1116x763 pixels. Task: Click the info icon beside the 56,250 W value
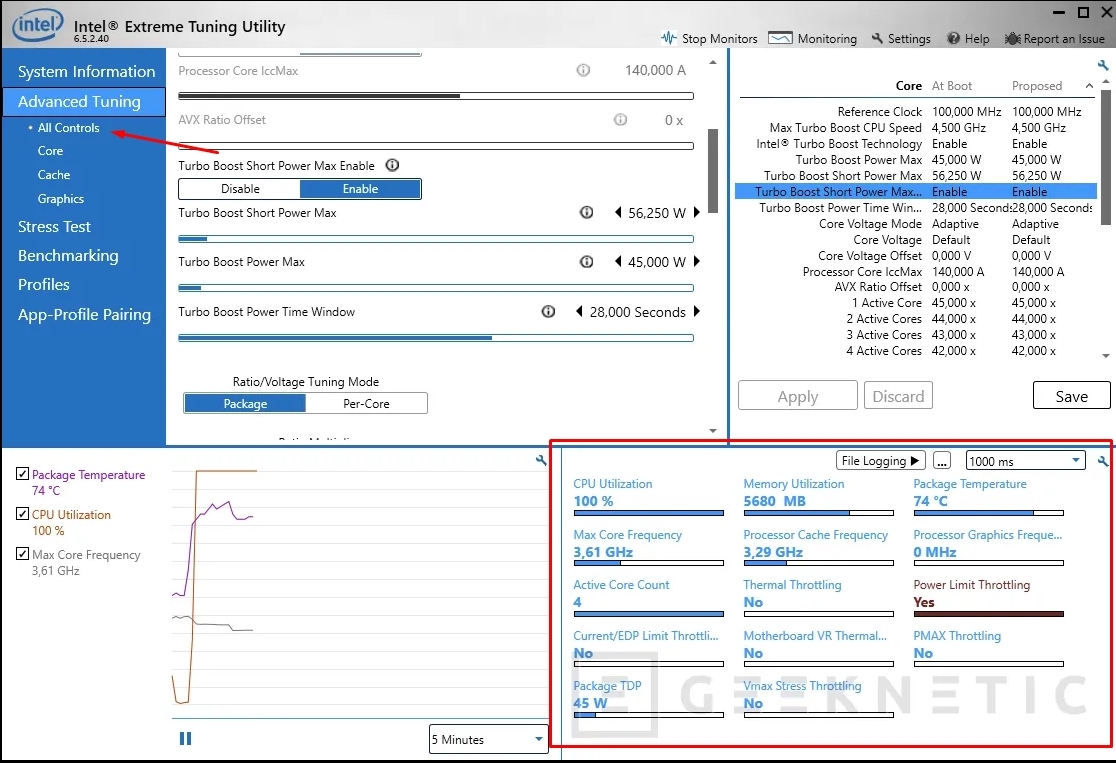click(x=586, y=212)
